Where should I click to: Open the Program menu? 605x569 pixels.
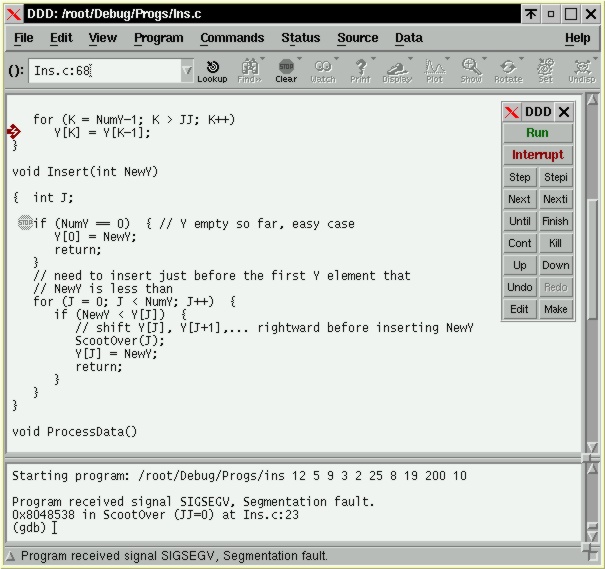pos(158,38)
